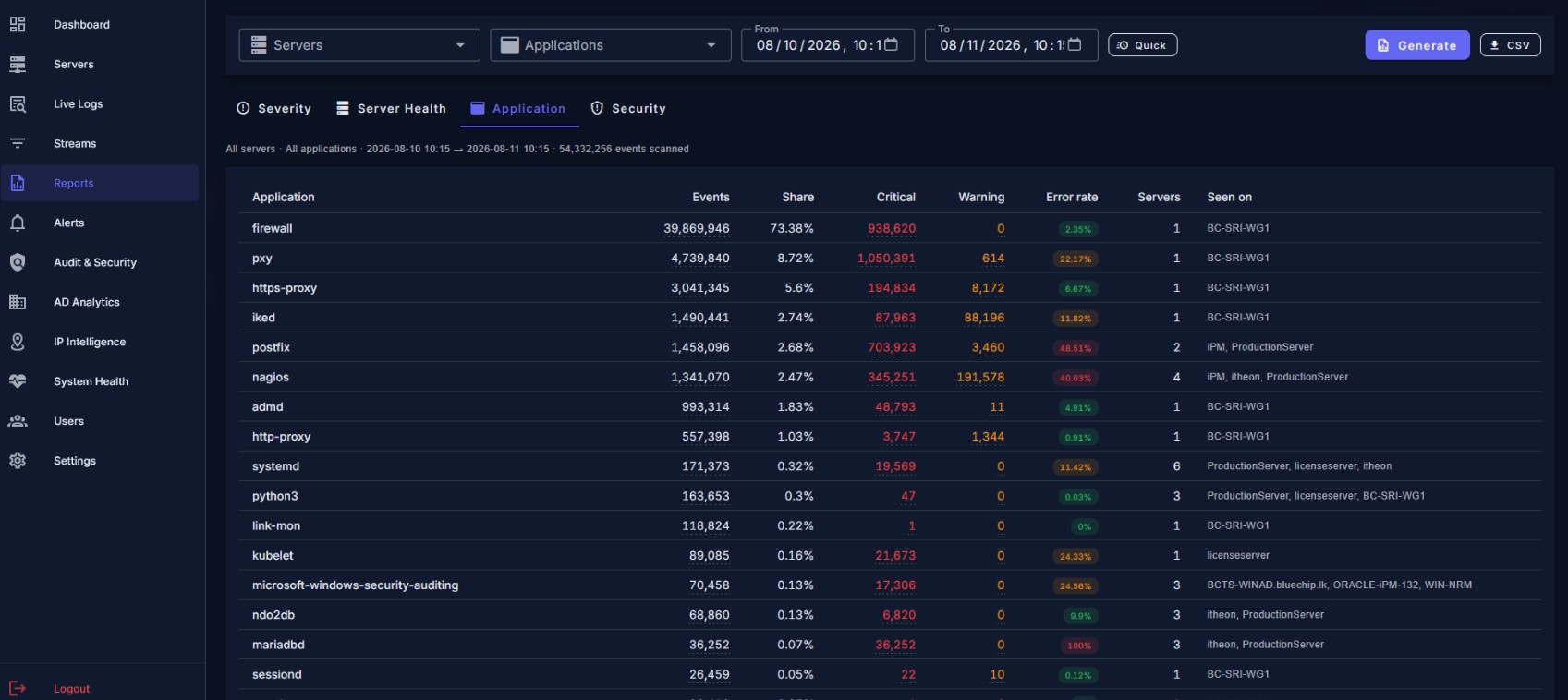
Task: Open the Settings gear icon
Action: tap(18, 461)
